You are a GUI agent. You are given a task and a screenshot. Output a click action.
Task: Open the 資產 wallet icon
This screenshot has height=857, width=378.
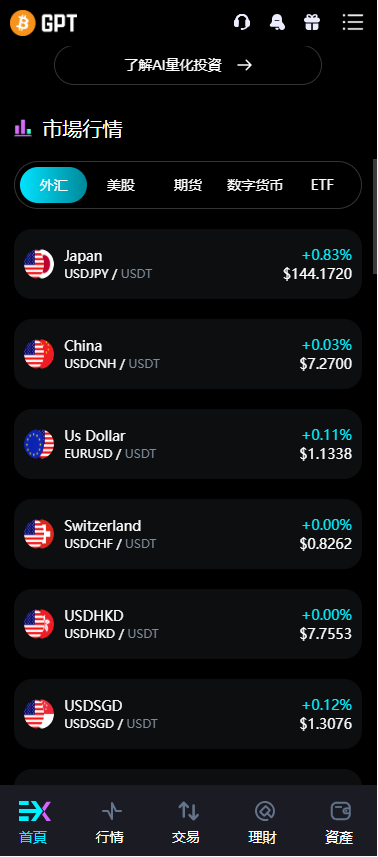click(340, 811)
